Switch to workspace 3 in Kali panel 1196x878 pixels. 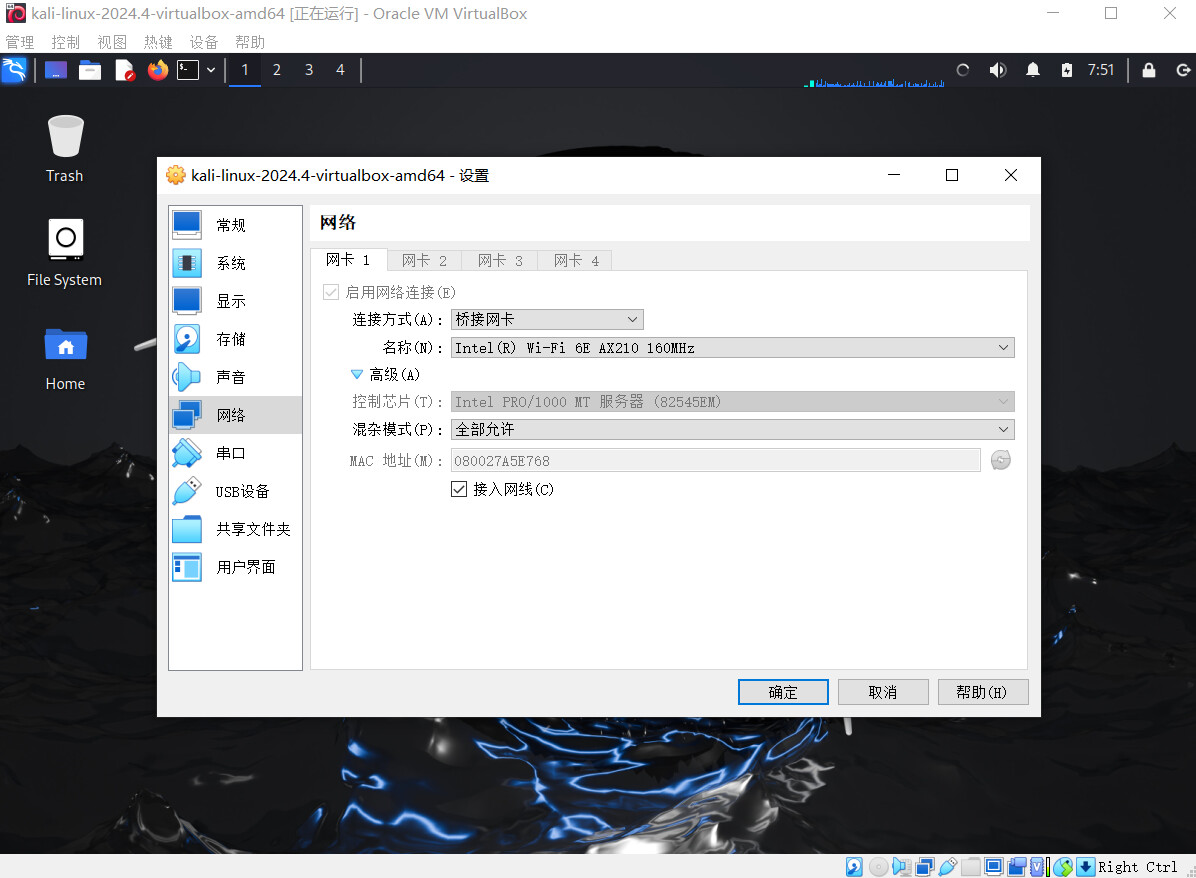click(309, 70)
